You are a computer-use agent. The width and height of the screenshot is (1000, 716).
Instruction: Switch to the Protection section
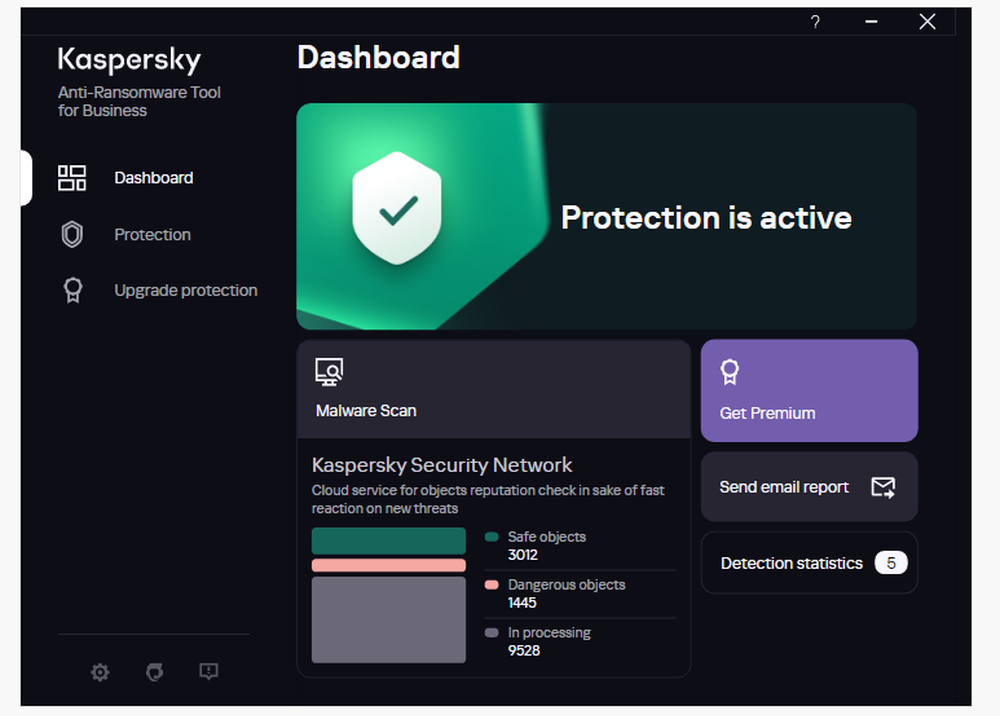(152, 235)
